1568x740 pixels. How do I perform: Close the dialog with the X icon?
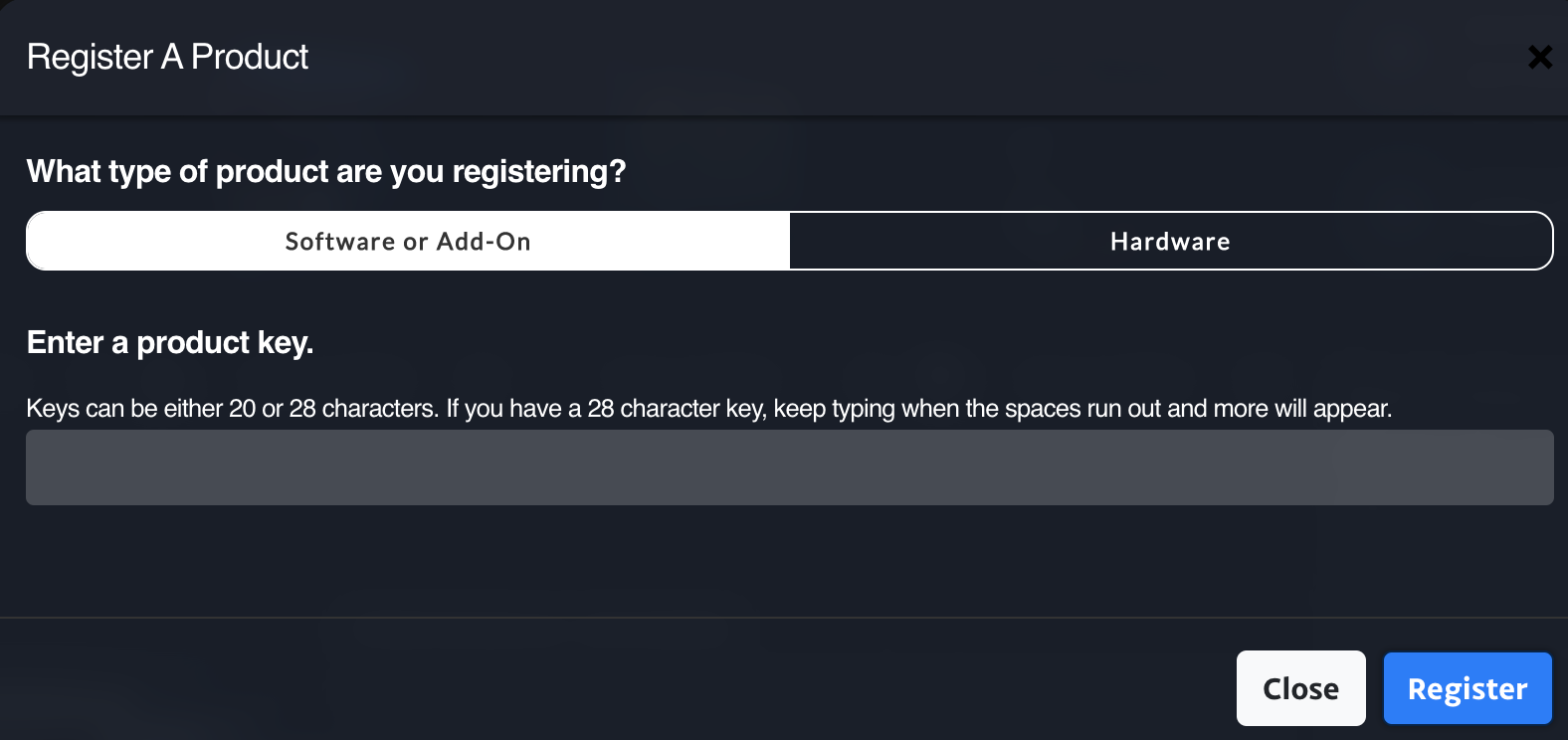1539,58
